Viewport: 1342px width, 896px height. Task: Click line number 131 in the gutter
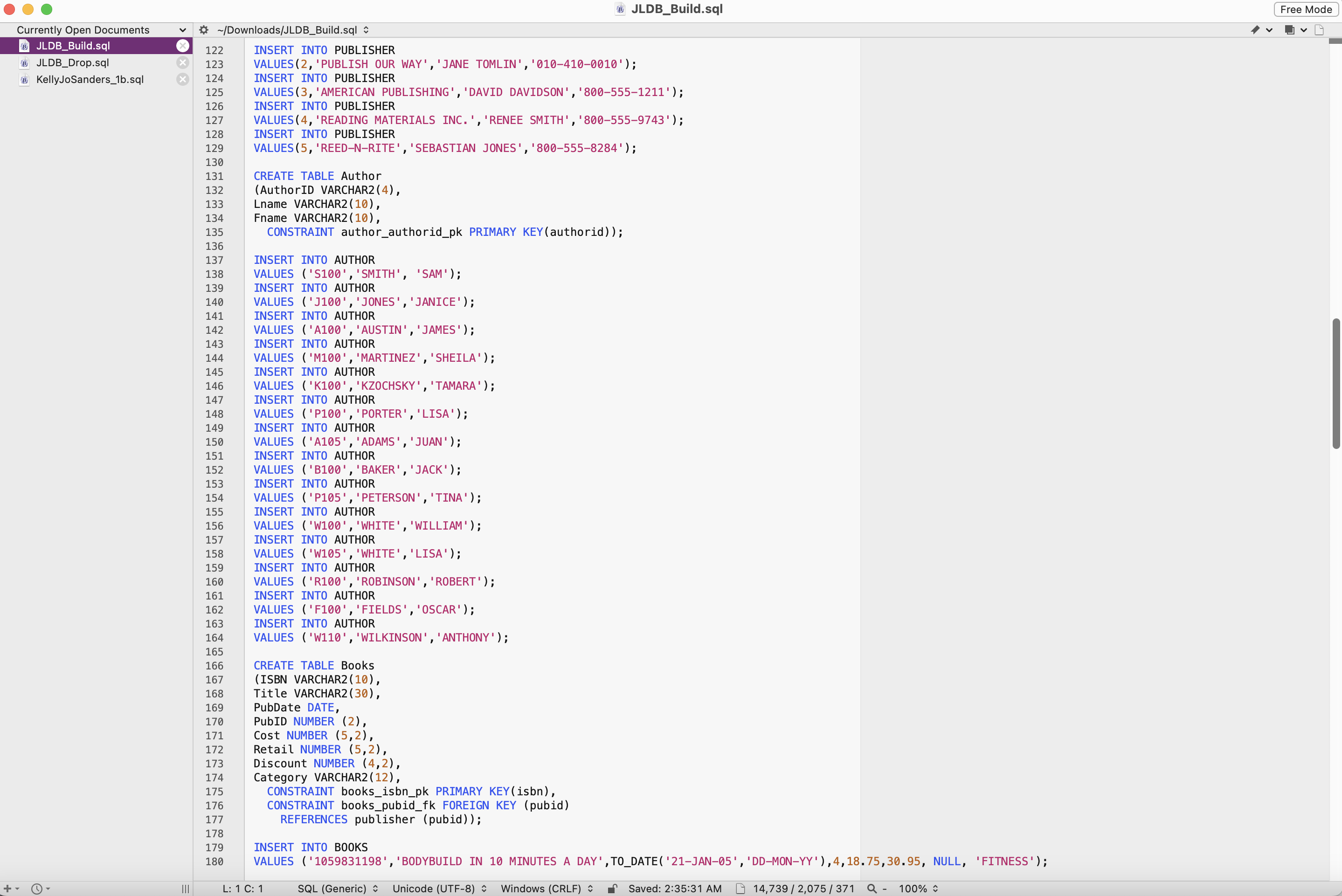pos(214,176)
